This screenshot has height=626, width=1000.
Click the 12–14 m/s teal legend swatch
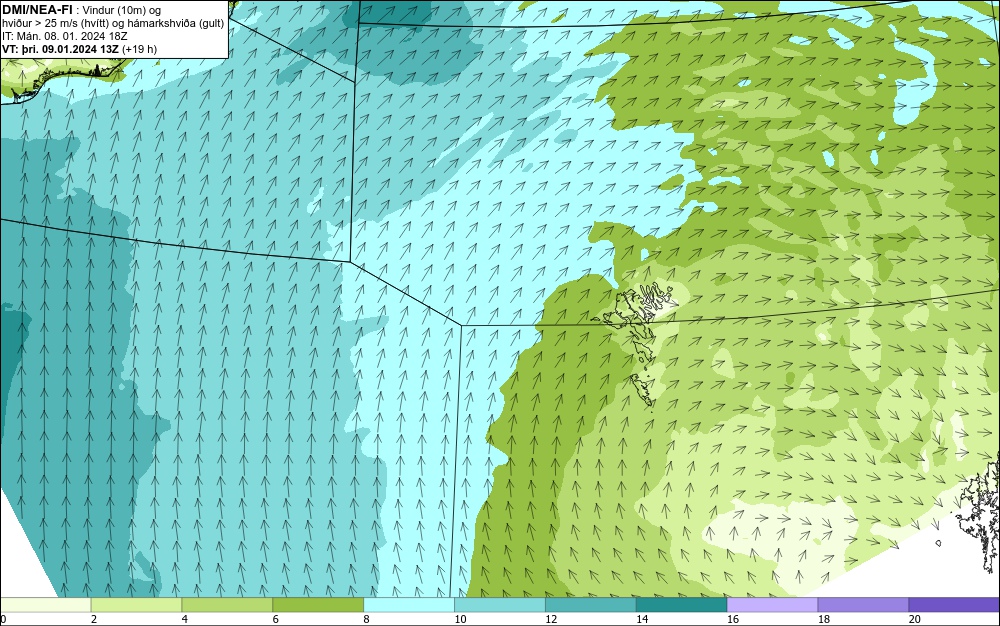point(591,605)
